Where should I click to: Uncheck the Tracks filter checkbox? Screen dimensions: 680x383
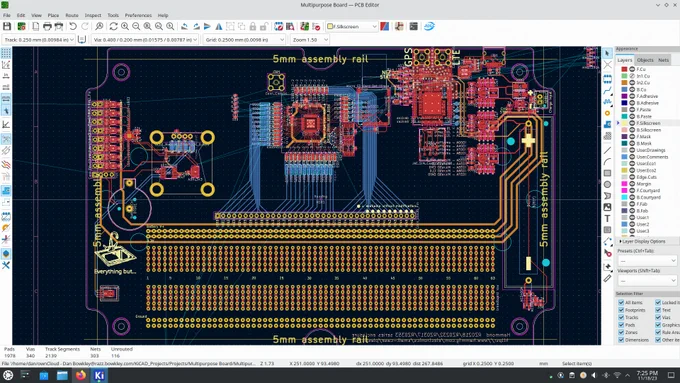point(621,317)
